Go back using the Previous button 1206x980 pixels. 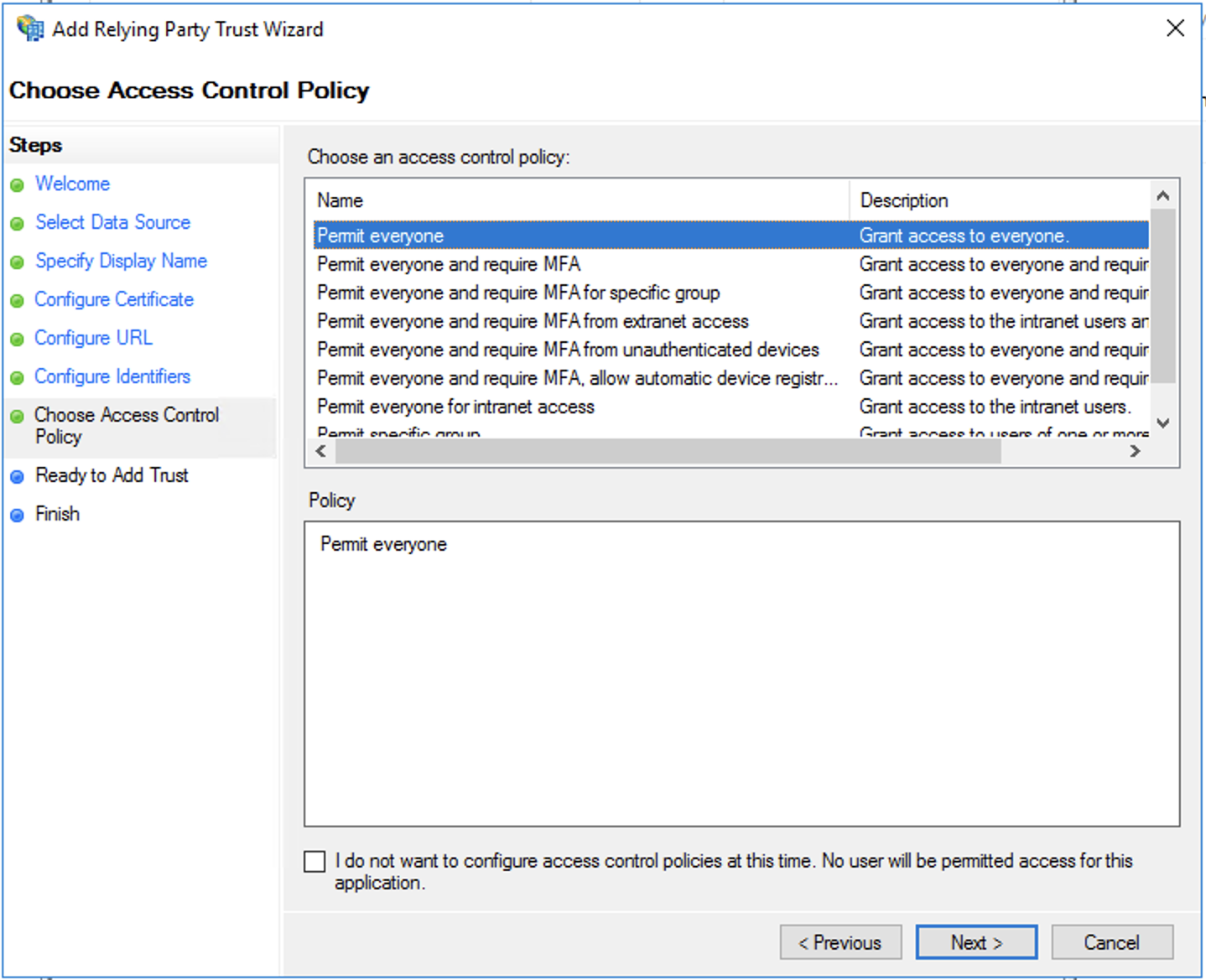(x=840, y=942)
